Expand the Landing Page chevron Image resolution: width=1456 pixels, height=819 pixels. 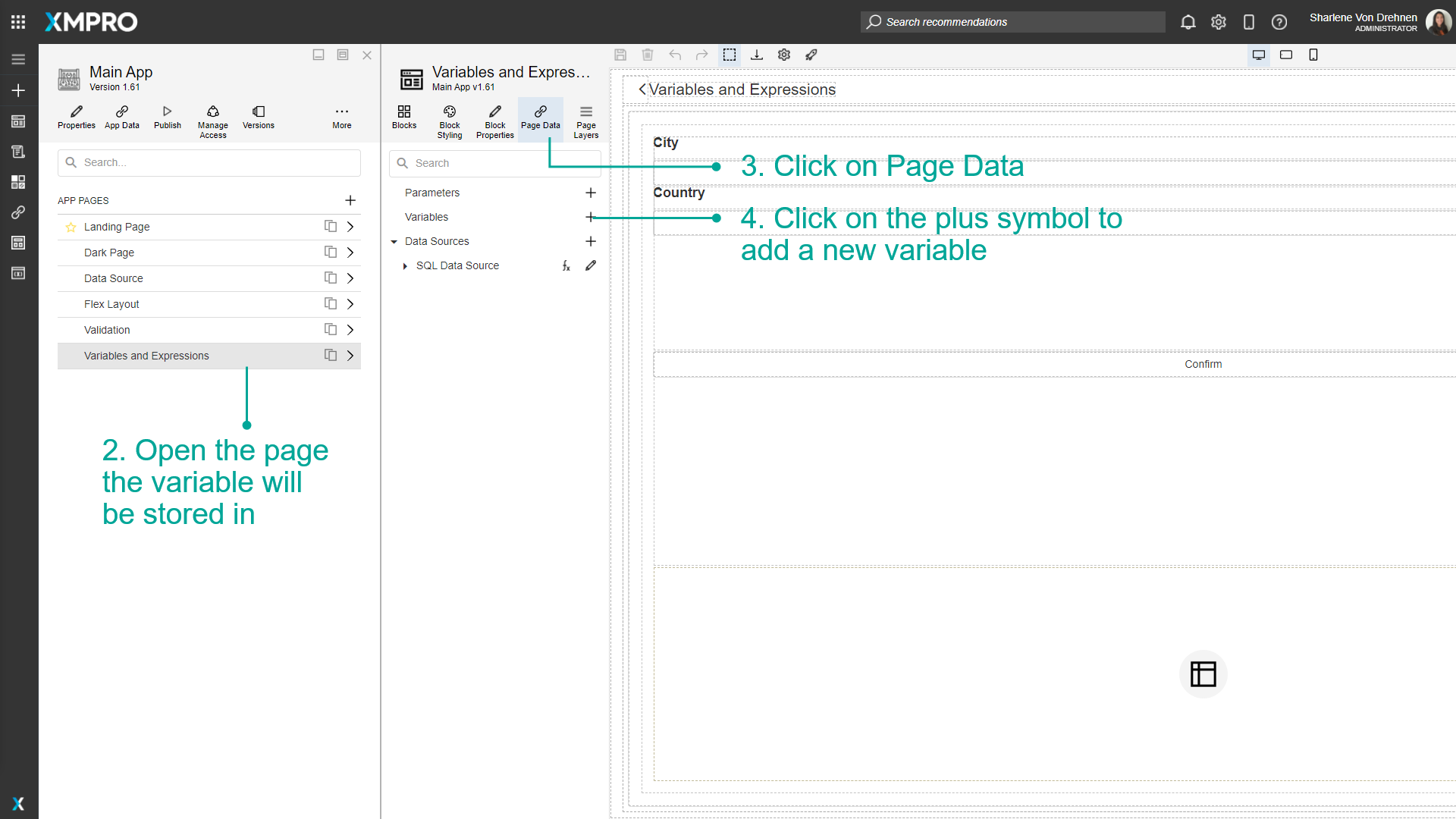(350, 226)
